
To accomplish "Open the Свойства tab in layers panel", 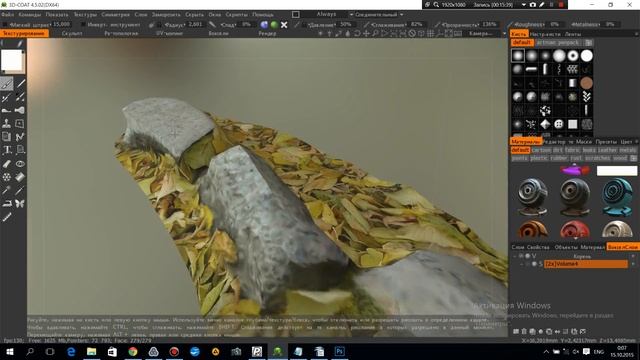I will click(x=538, y=247).
